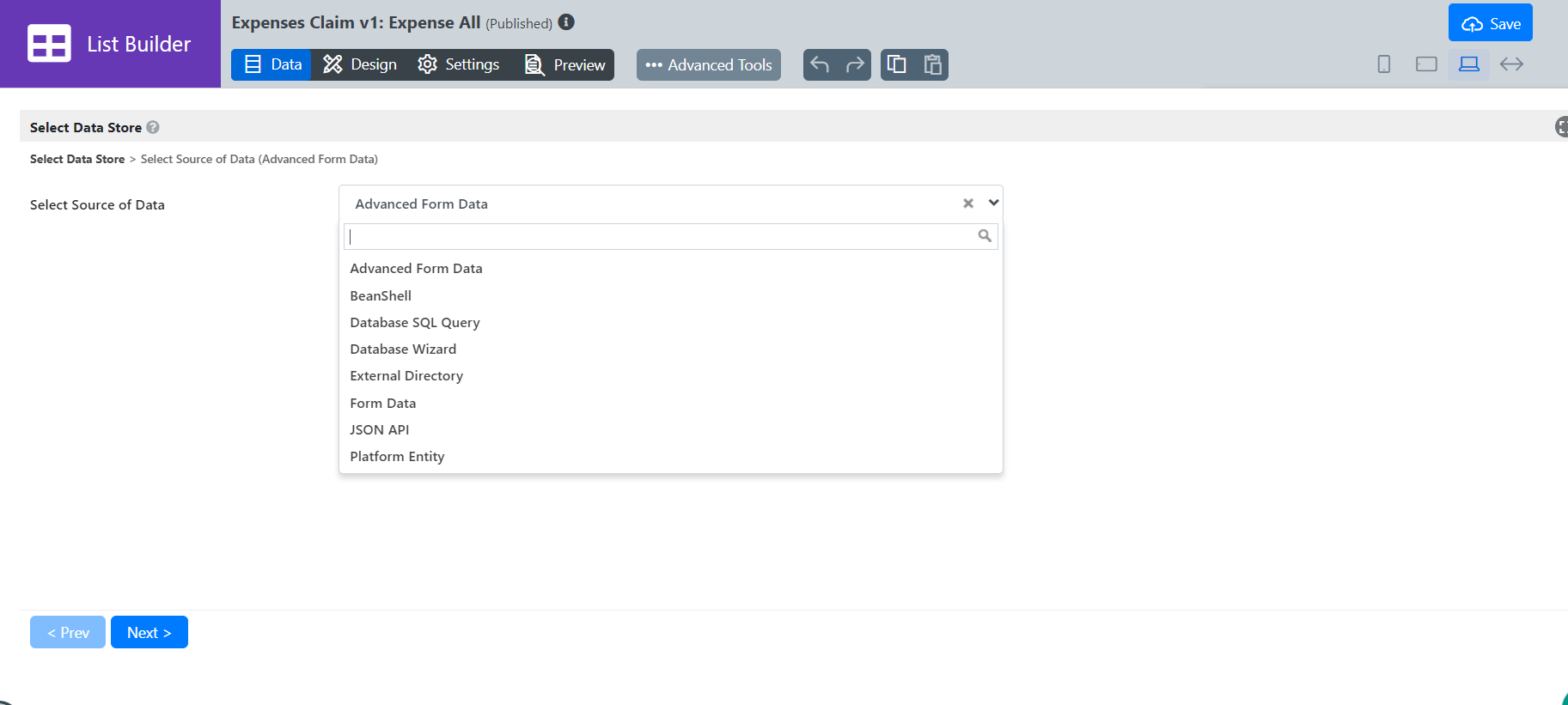Click Select Data Store breadcrumb link
Screen dimensions: 1568x705
(77, 159)
